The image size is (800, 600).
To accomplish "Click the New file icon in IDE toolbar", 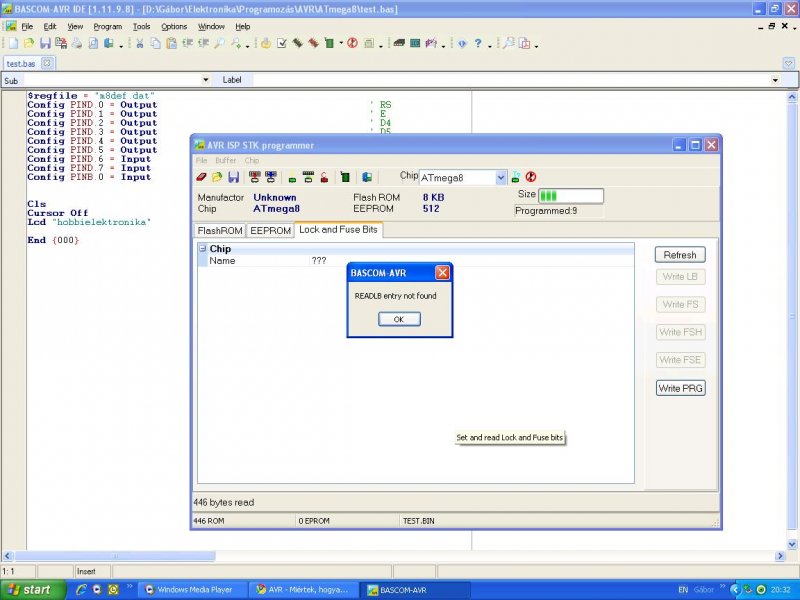I will [x=13, y=43].
